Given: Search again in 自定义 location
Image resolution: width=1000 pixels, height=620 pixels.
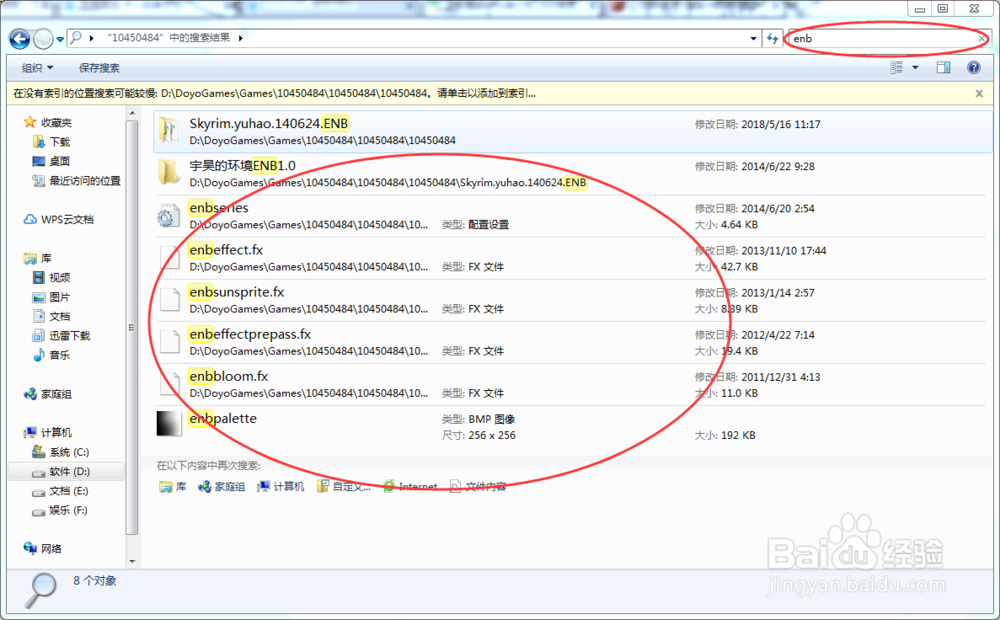Looking at the screenshot, I should [x=344, y=487].
